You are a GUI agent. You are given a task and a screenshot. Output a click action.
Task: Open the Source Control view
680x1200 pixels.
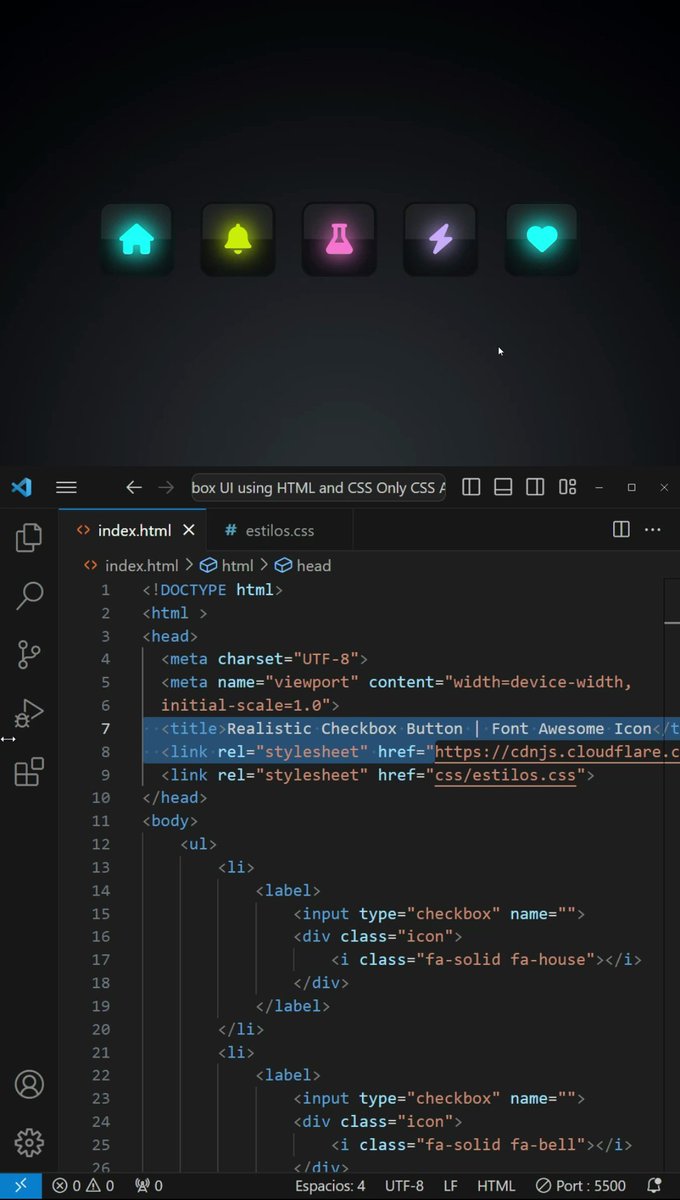click(29, 655)
